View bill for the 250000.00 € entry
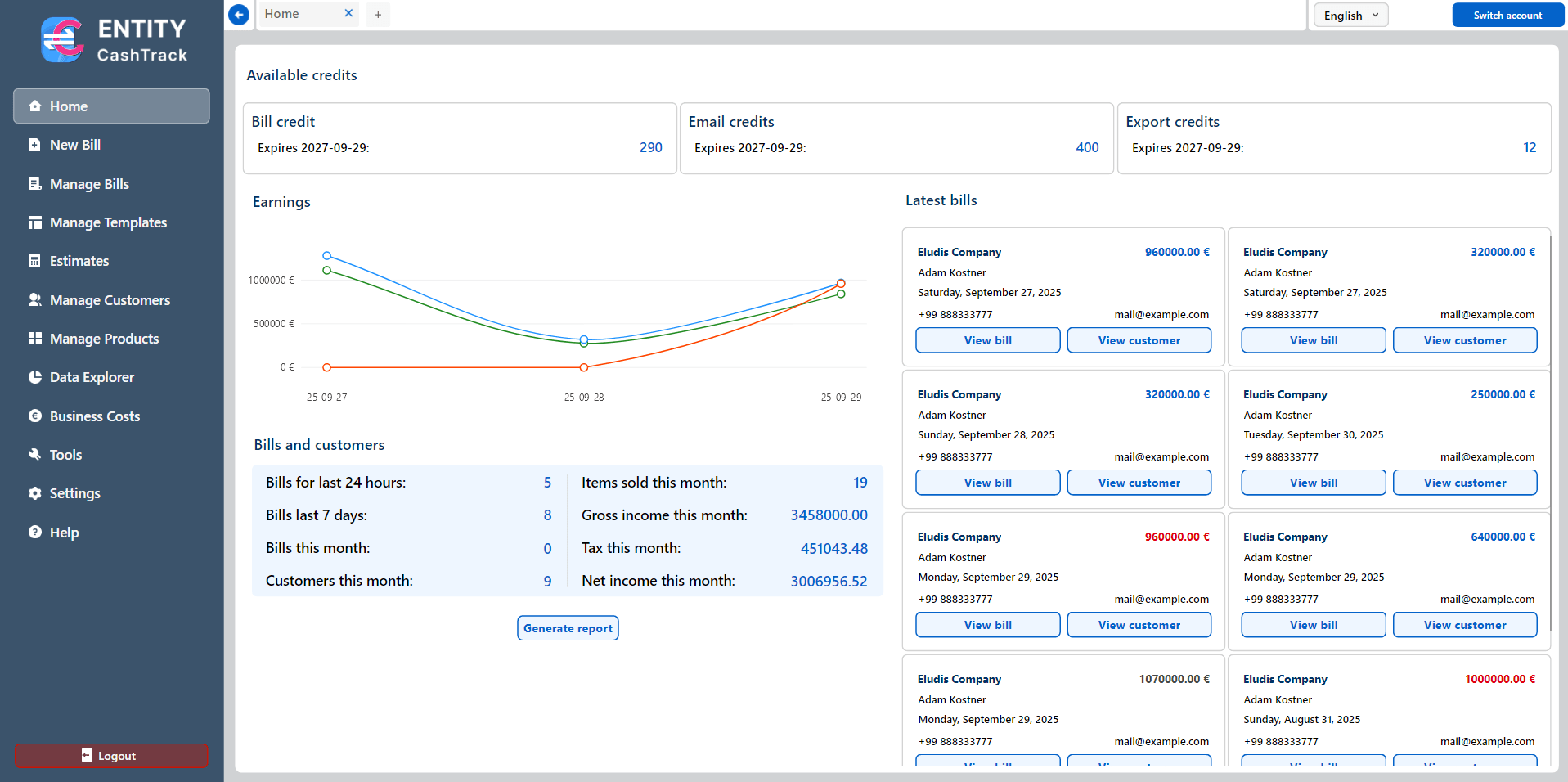Image resolution: width=1568 pixels, height=782 pixels. pyautogui.click(x=1313, y=483)
